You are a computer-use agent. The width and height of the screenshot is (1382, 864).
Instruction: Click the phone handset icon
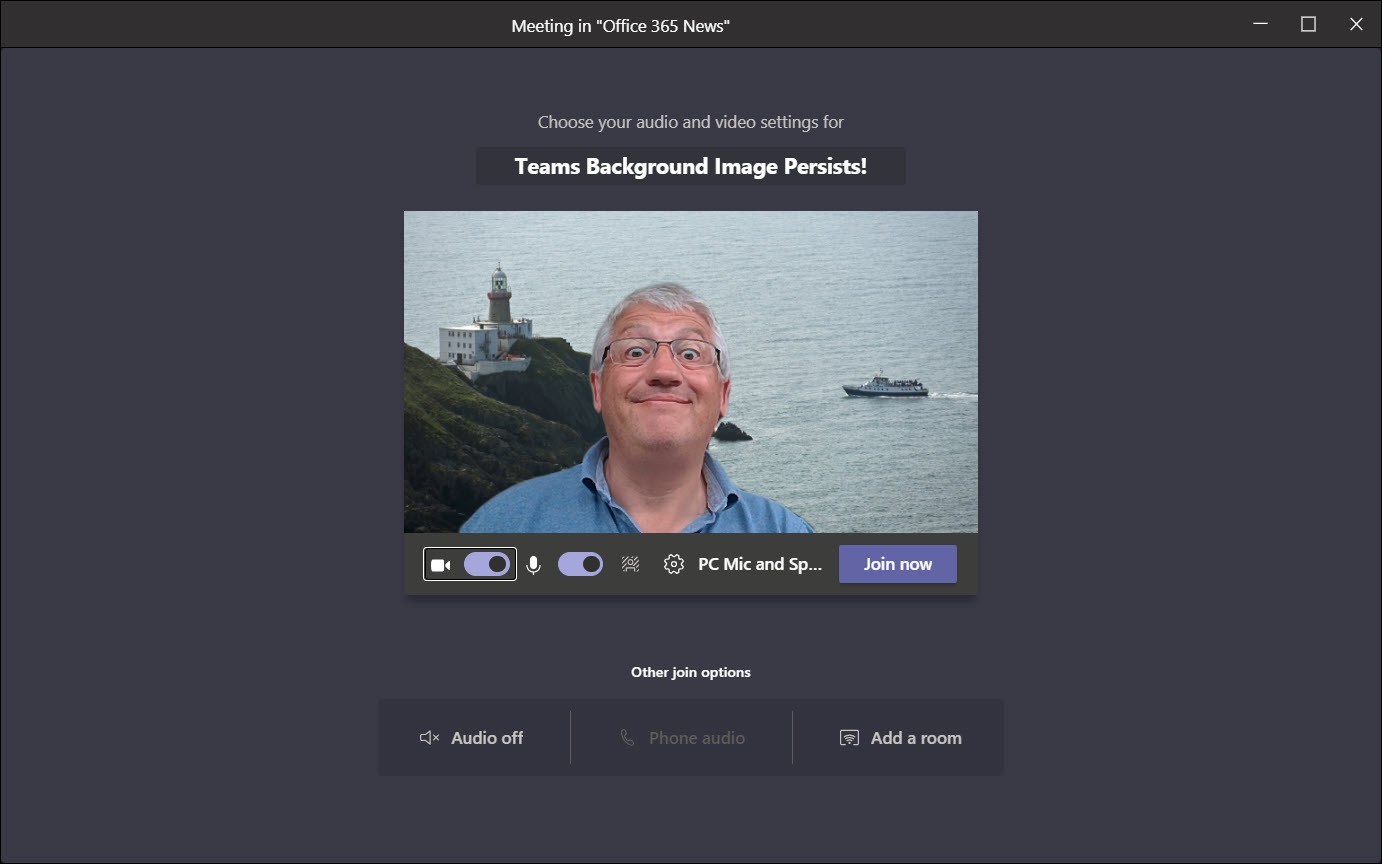coord(627,738)
